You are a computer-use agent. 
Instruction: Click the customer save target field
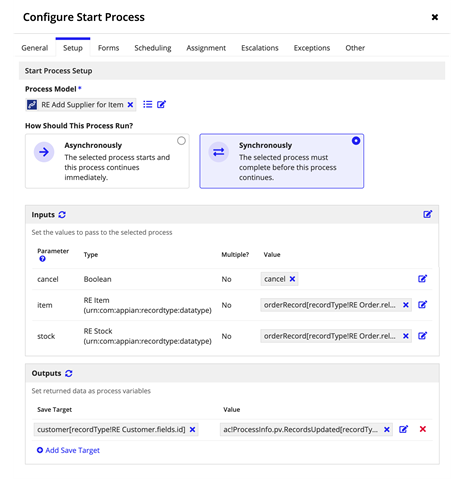(x=116, y=429)
